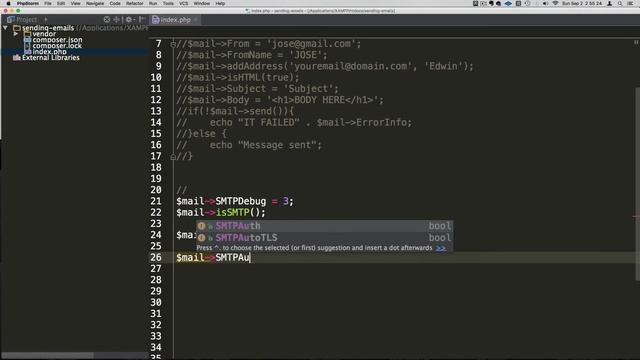Viewport: 640px width, 360px height.
Task: Click the collapse all icon in Project panel
Action: click(x=117, y=19)
